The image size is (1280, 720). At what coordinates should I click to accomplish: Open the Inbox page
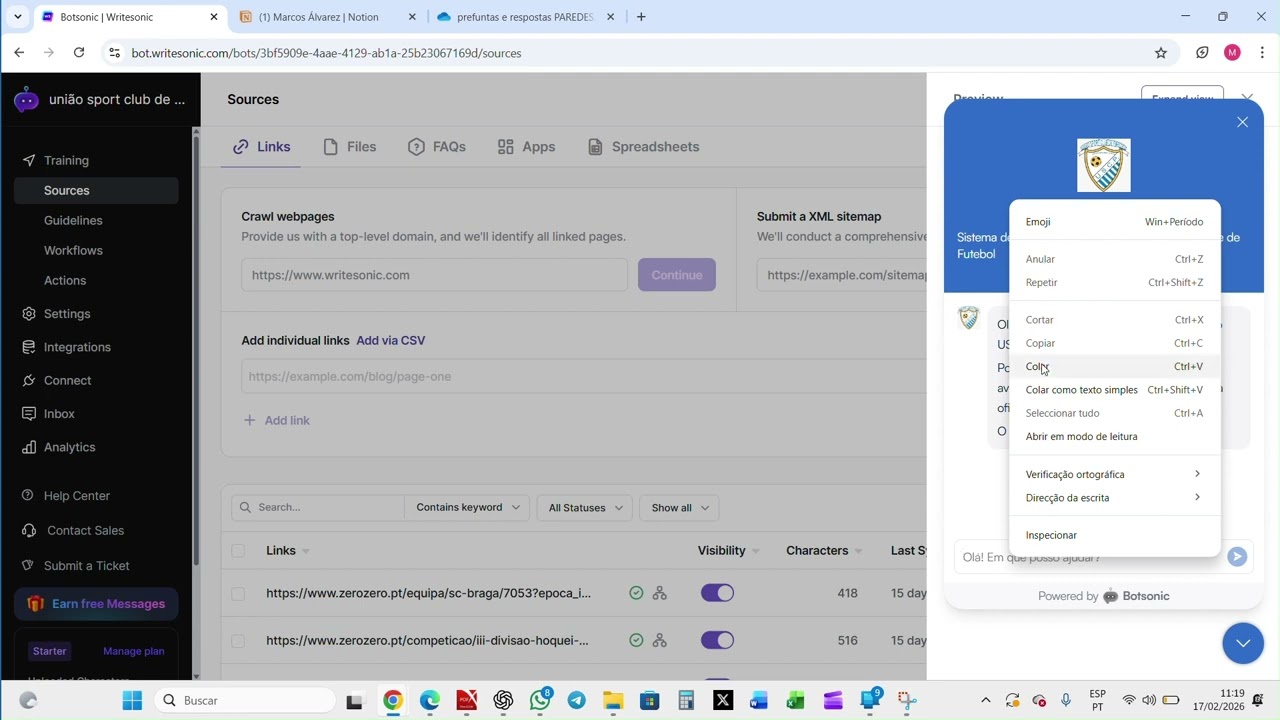[59, 414]
